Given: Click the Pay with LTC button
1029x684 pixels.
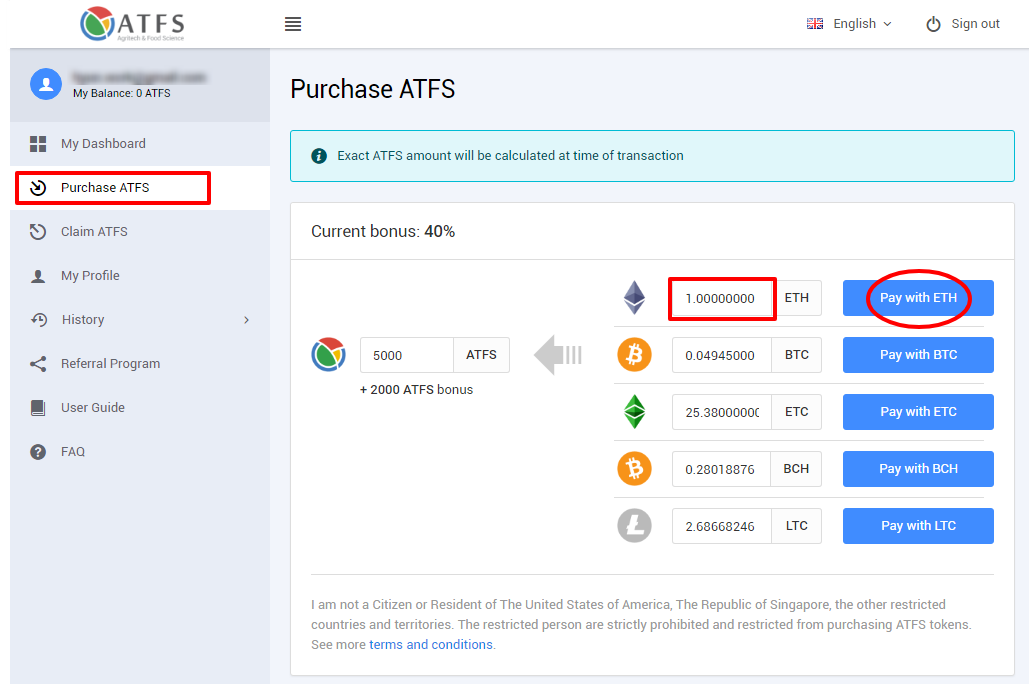Looking at the screenshot, I should coord(918,526).
